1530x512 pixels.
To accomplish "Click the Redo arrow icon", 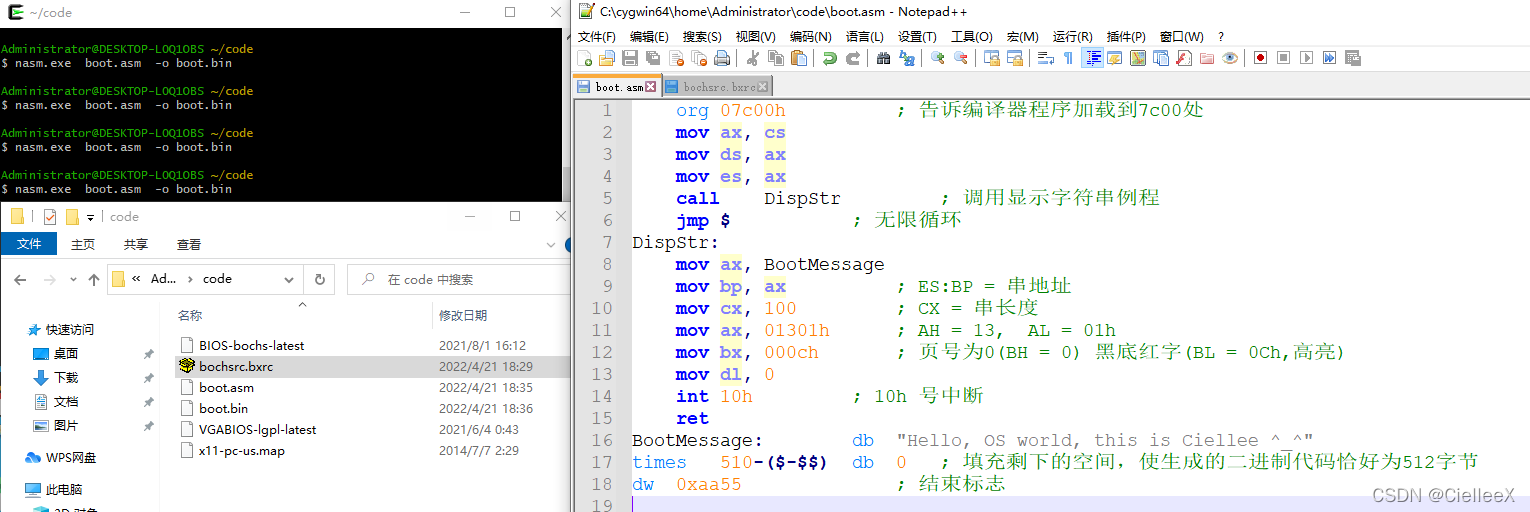I will [x=854, y=58].
